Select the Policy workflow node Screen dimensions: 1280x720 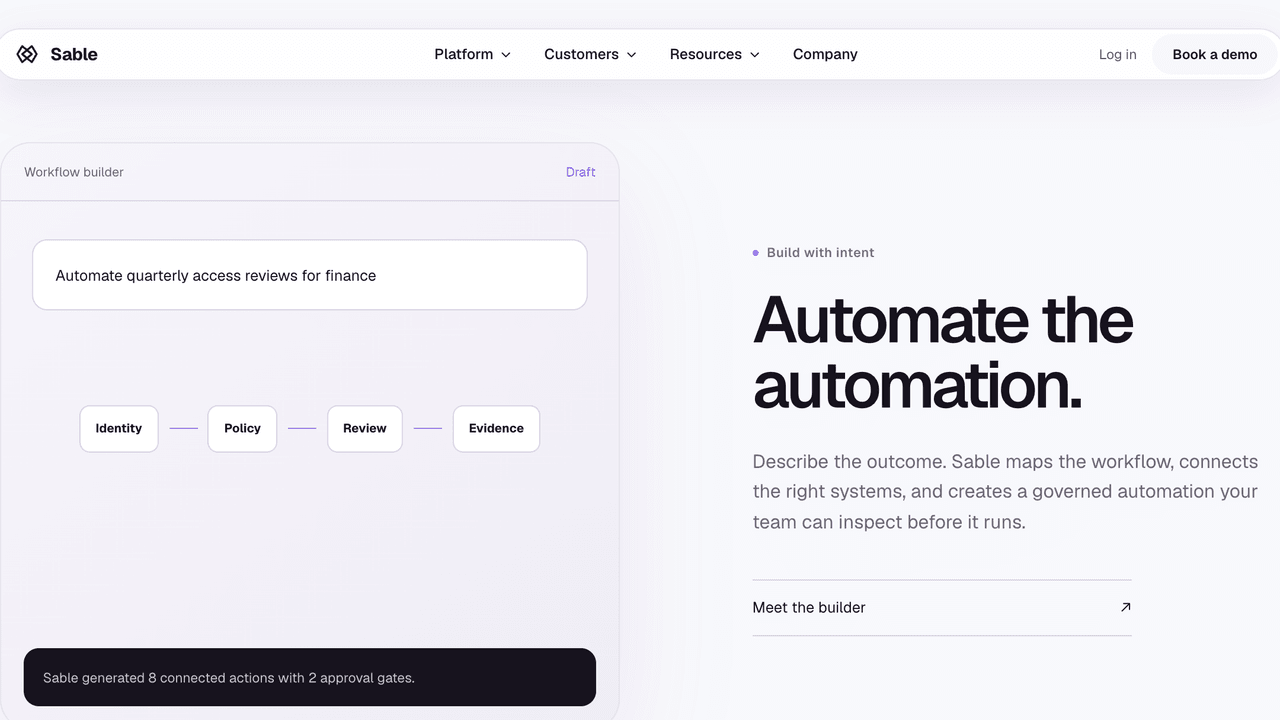pyautogui.click(x=242, y=428)
